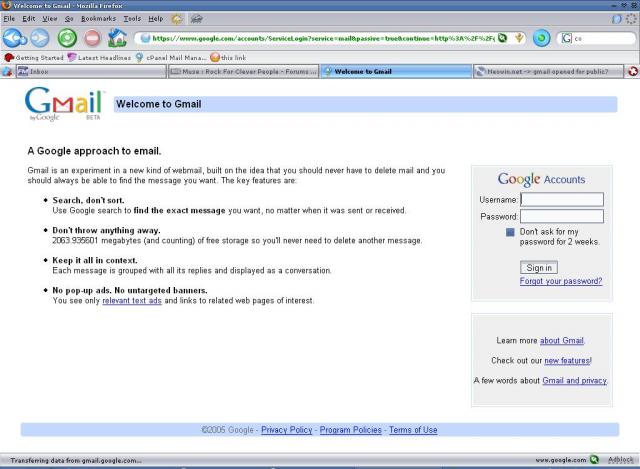Open the View menu

pyautogui.click(x=50, y=19)
